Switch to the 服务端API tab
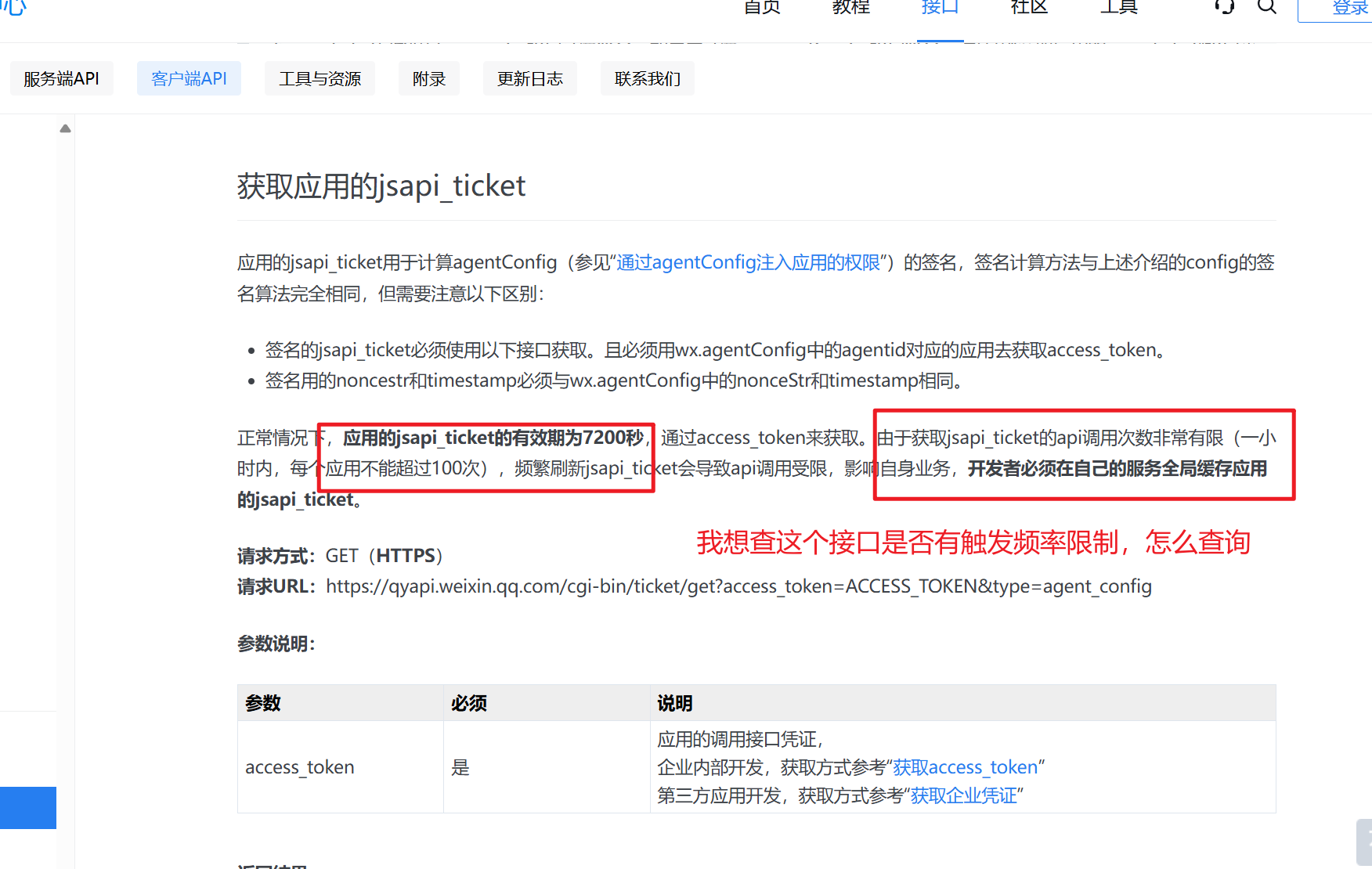Screen dimensions: 1372x869 click(61, 78)
